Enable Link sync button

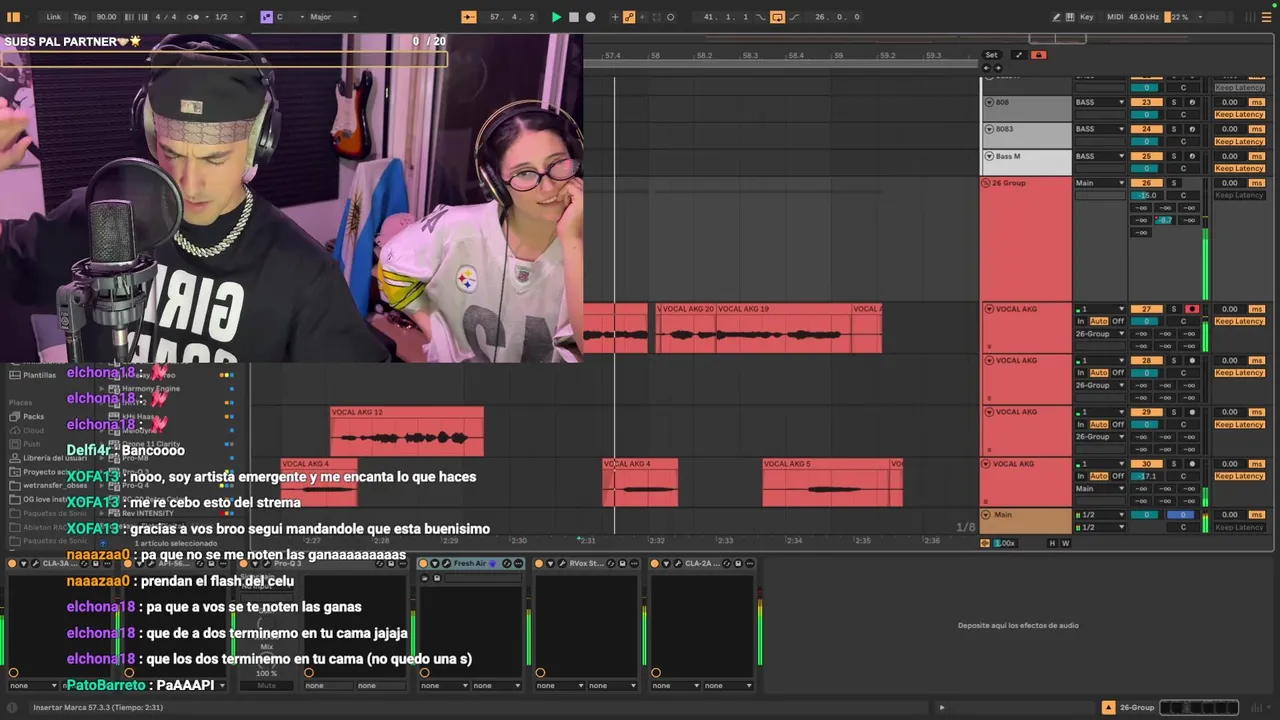pos(53,17)
